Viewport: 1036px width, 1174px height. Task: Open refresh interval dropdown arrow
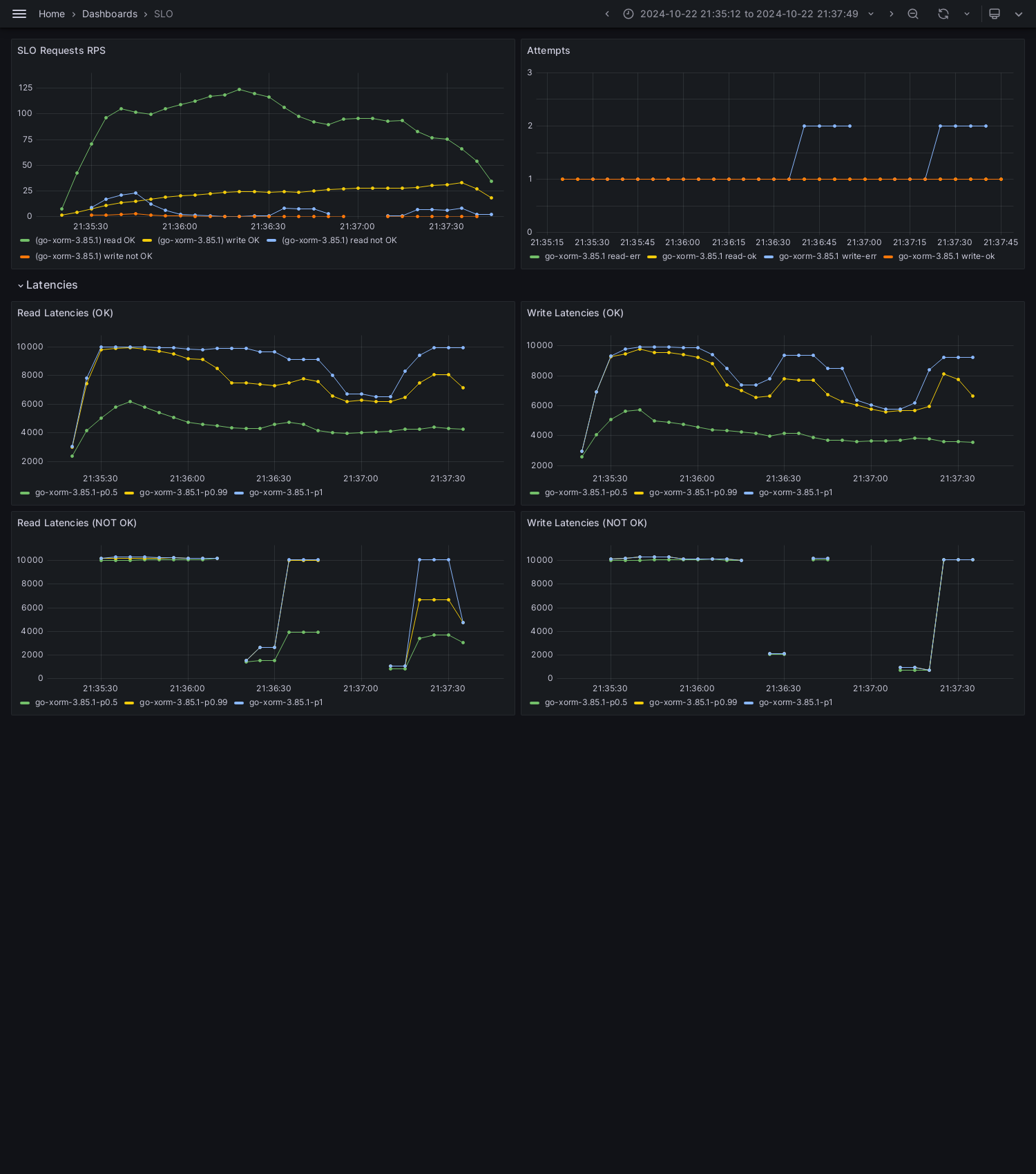click(x=967, y=14)
